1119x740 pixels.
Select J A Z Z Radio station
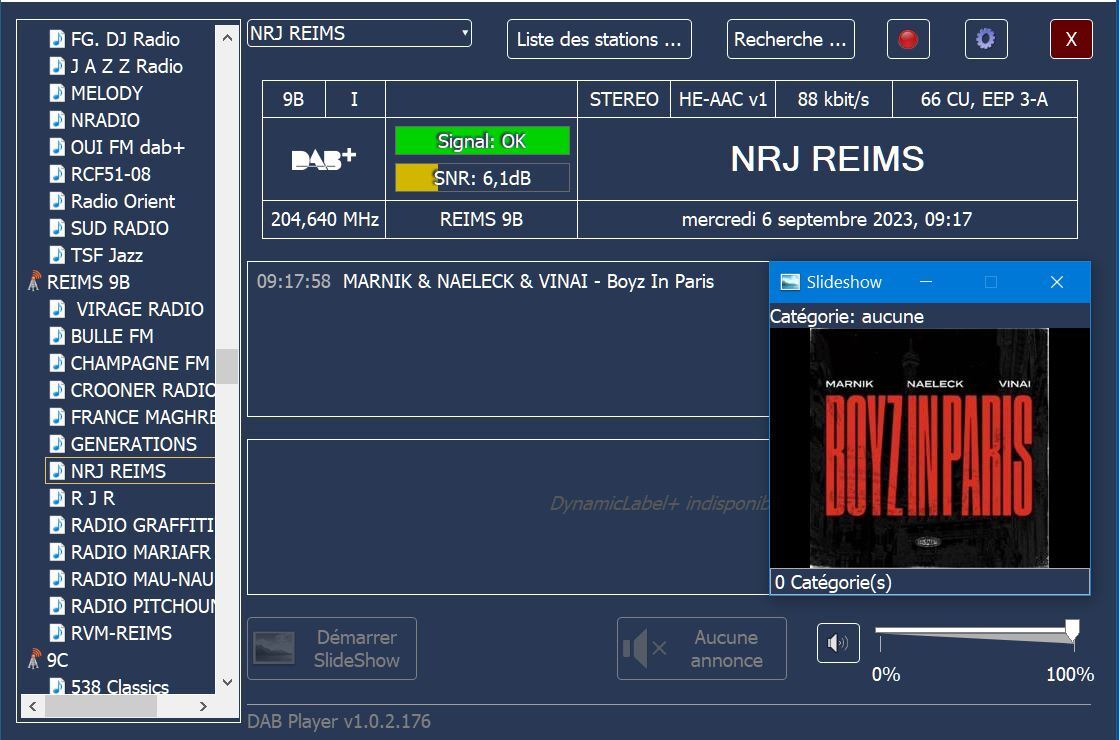click(x=126, y=66)
